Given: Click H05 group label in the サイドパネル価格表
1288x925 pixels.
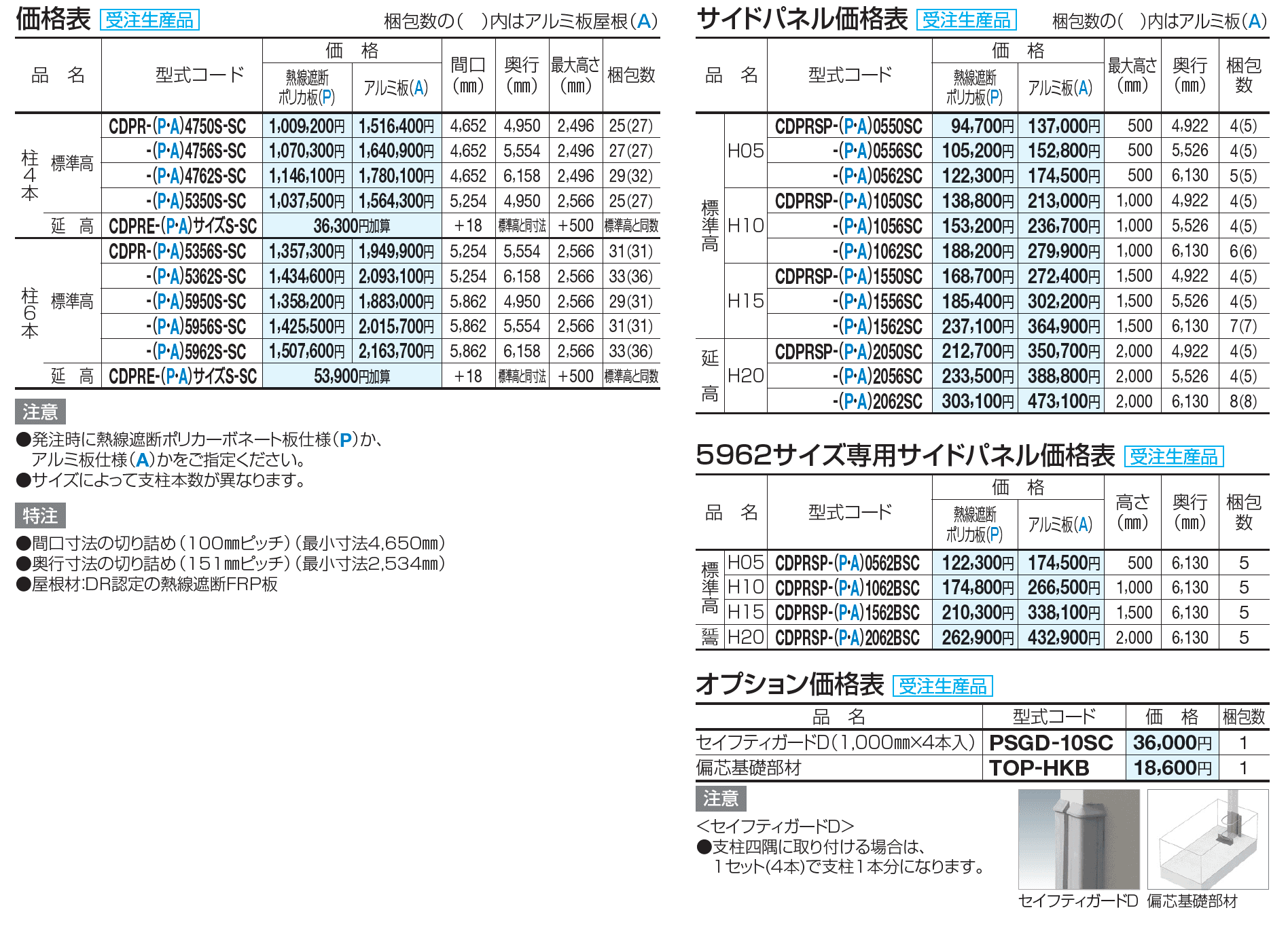Looking at the screenshot, I should point(746,151).
